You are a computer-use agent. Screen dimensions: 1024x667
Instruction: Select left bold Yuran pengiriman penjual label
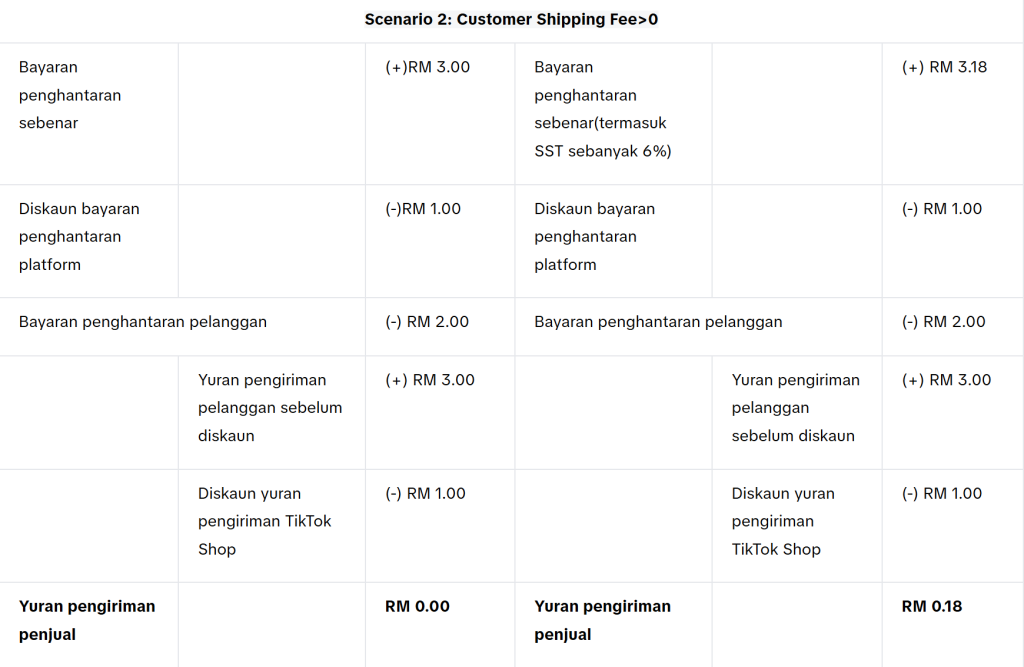tap(87, 621)
